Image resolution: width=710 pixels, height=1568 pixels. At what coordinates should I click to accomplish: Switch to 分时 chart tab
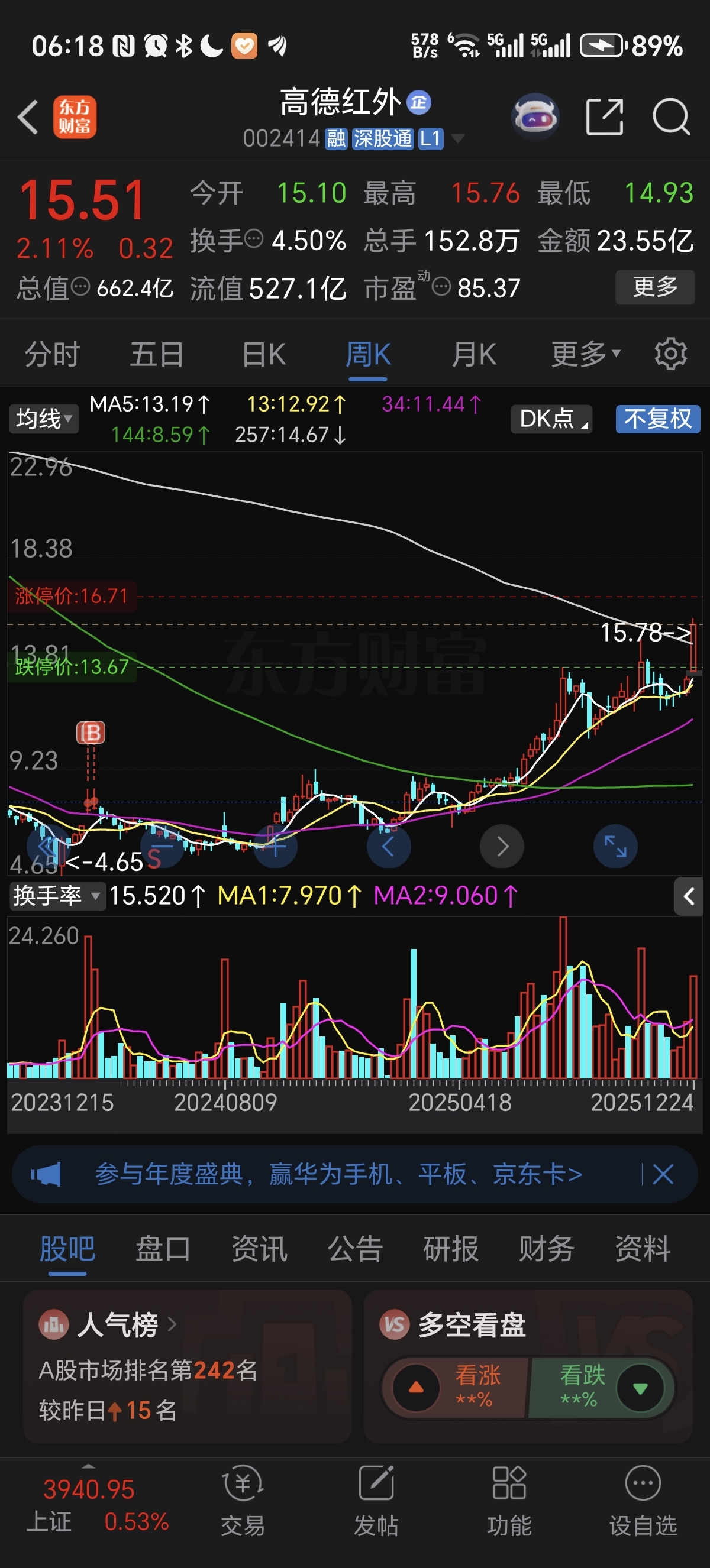(51, 354)
